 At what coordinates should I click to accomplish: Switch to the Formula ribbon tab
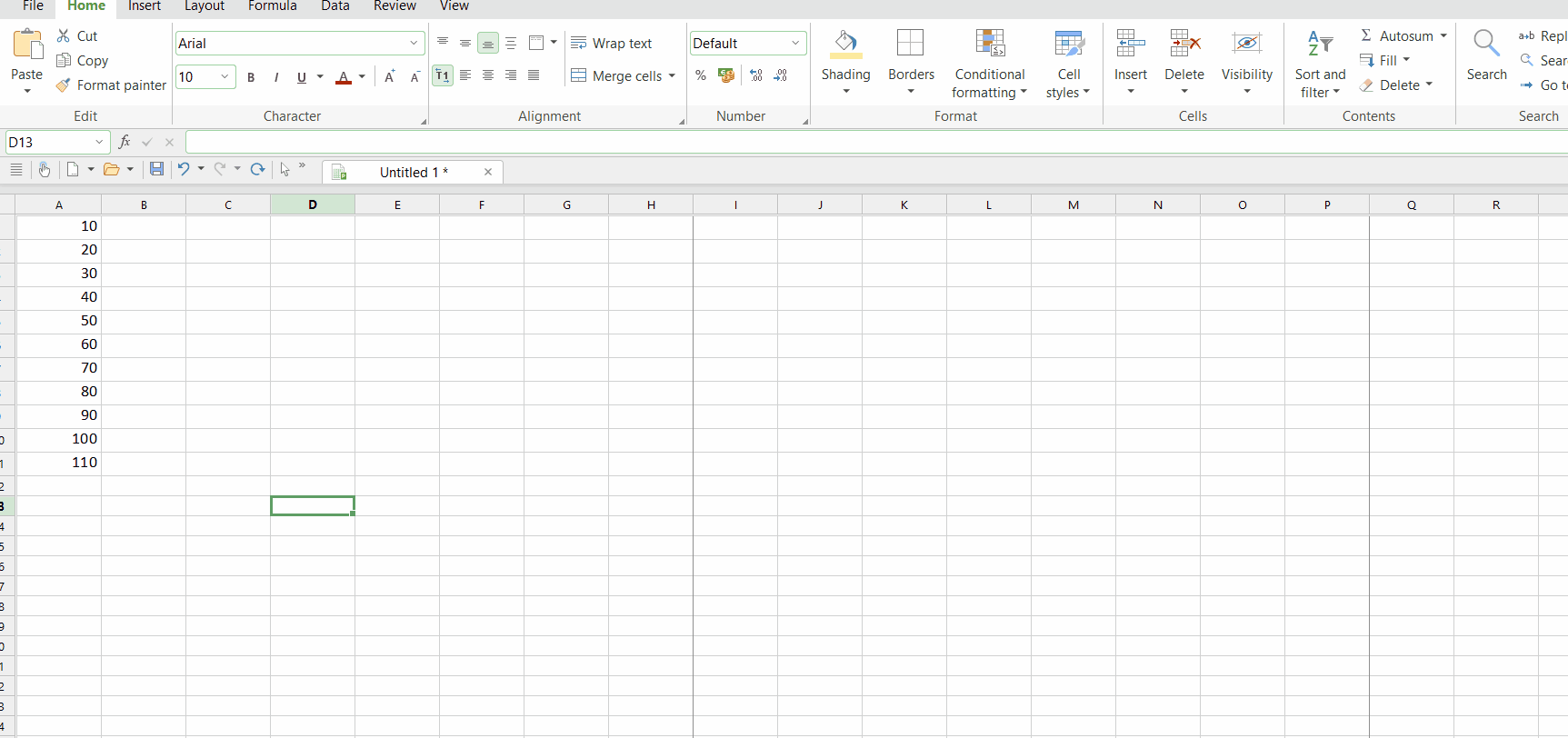[x=273, y=6]
